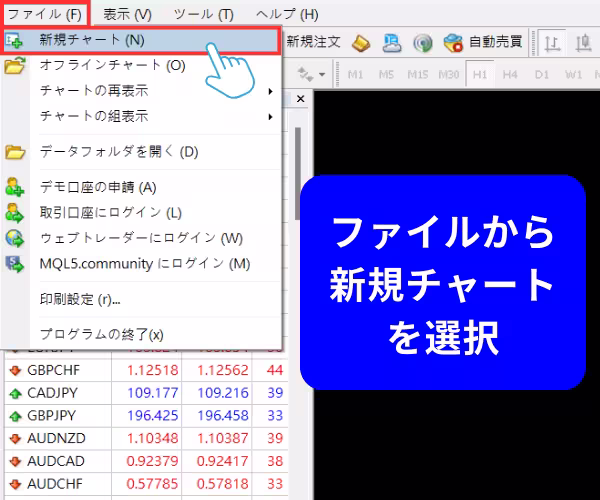Click the trade account login icon
This screenshot has width=600, height=500.
(15, 213)
